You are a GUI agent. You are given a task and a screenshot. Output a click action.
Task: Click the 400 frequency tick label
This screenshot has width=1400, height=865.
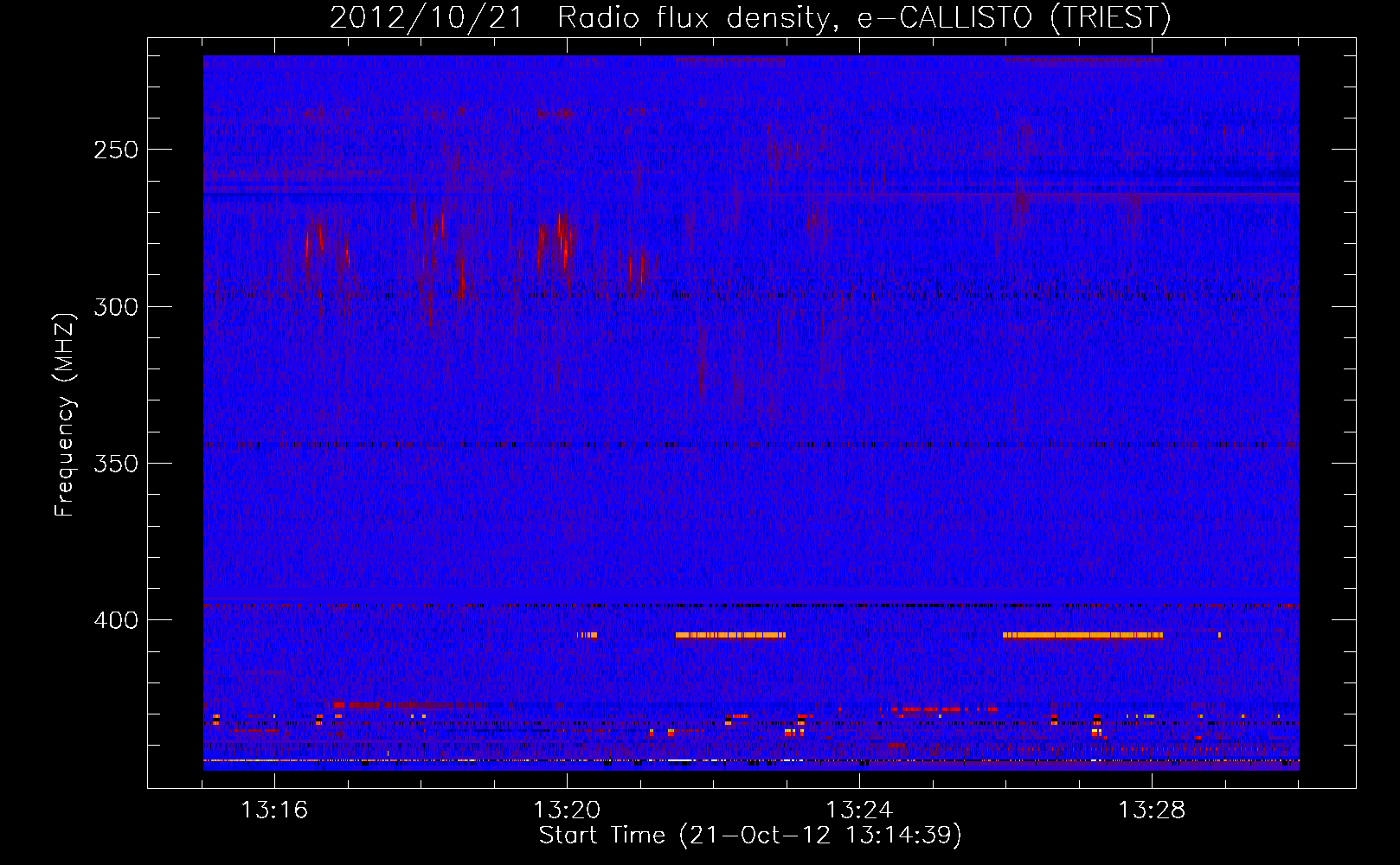115,620
